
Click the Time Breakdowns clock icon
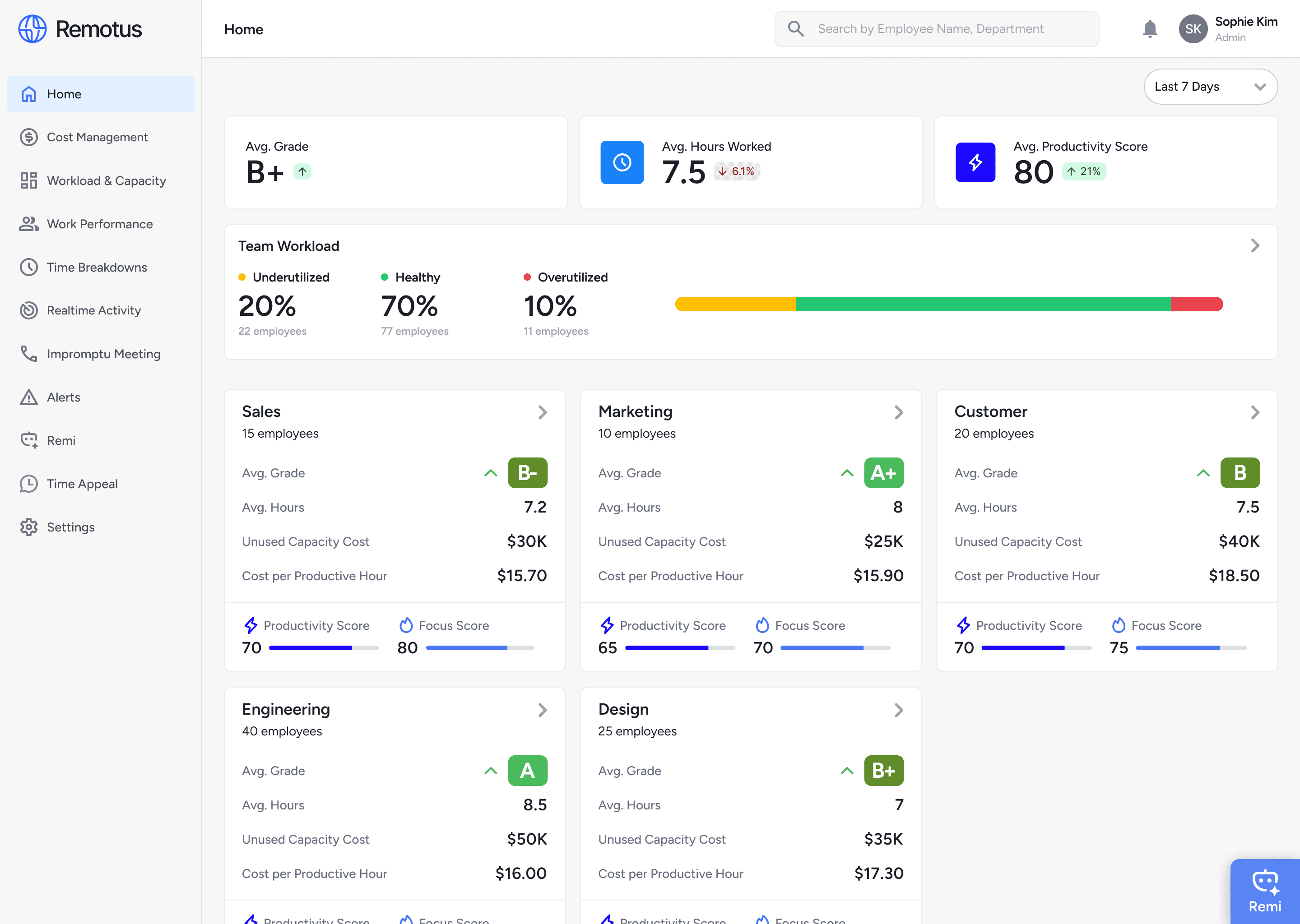click(x=28, y=267)
